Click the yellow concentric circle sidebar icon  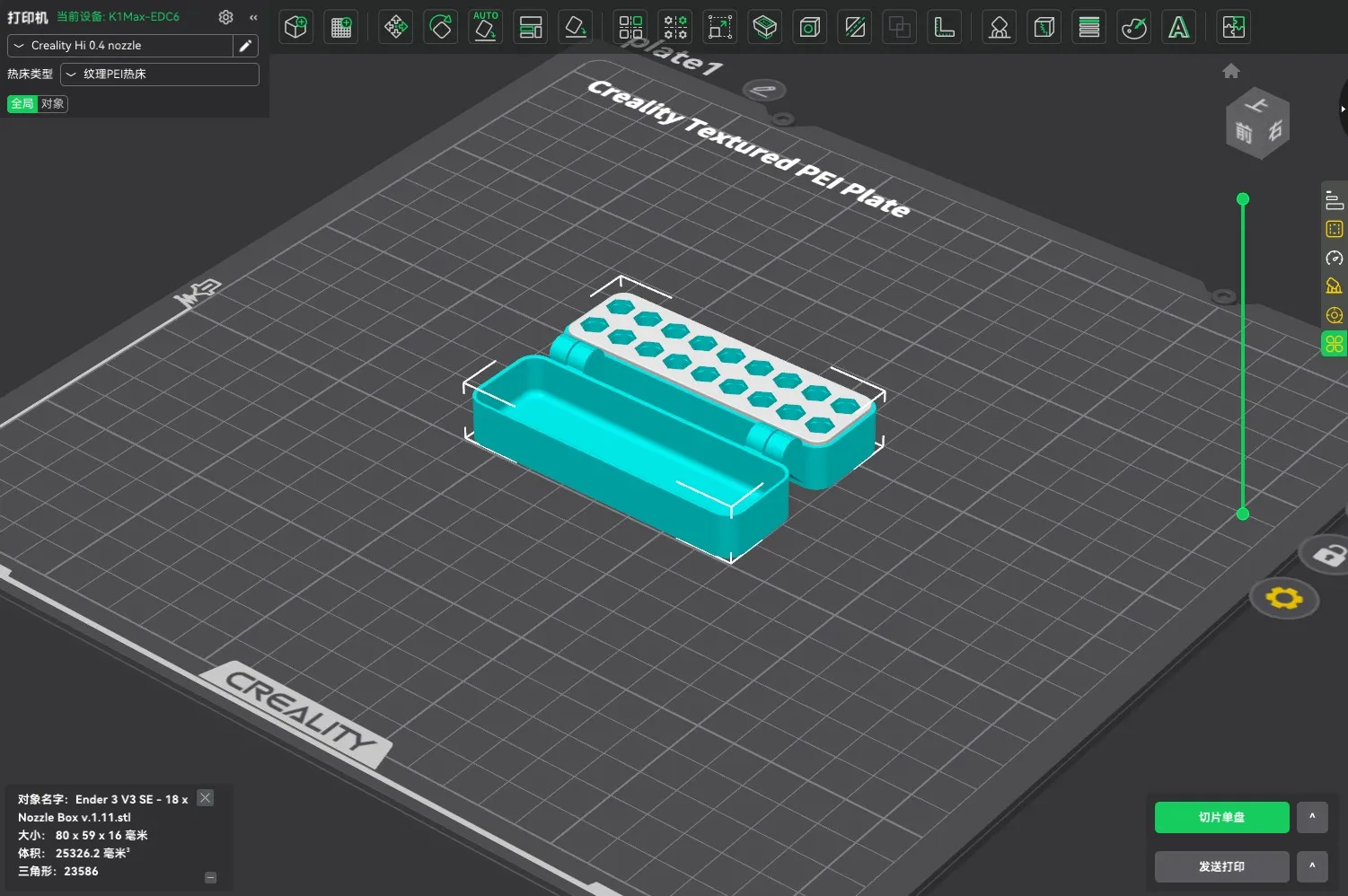tap(1335, 315)
